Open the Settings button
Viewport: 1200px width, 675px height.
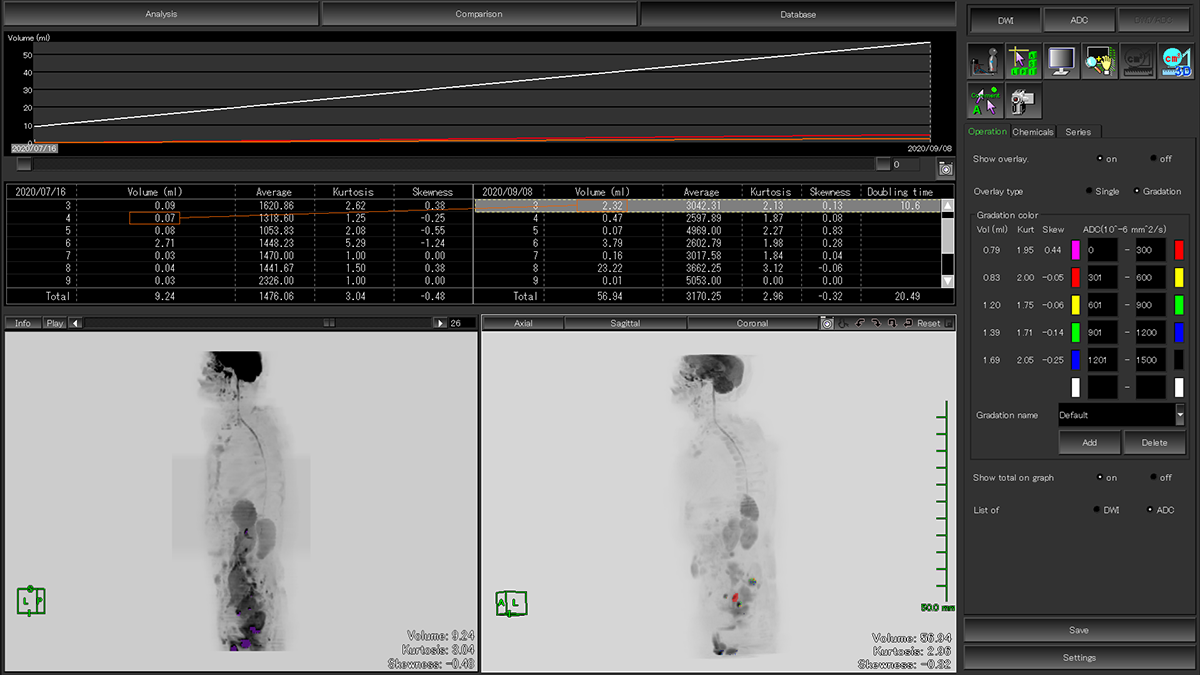click(x=1079, y=657)
